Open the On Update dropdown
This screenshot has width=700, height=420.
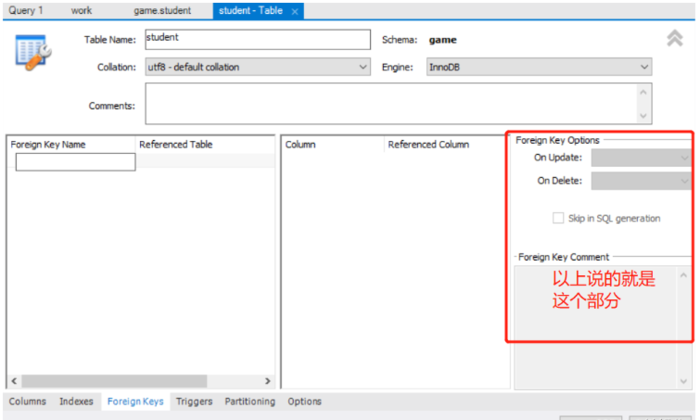tap(640, 158)
